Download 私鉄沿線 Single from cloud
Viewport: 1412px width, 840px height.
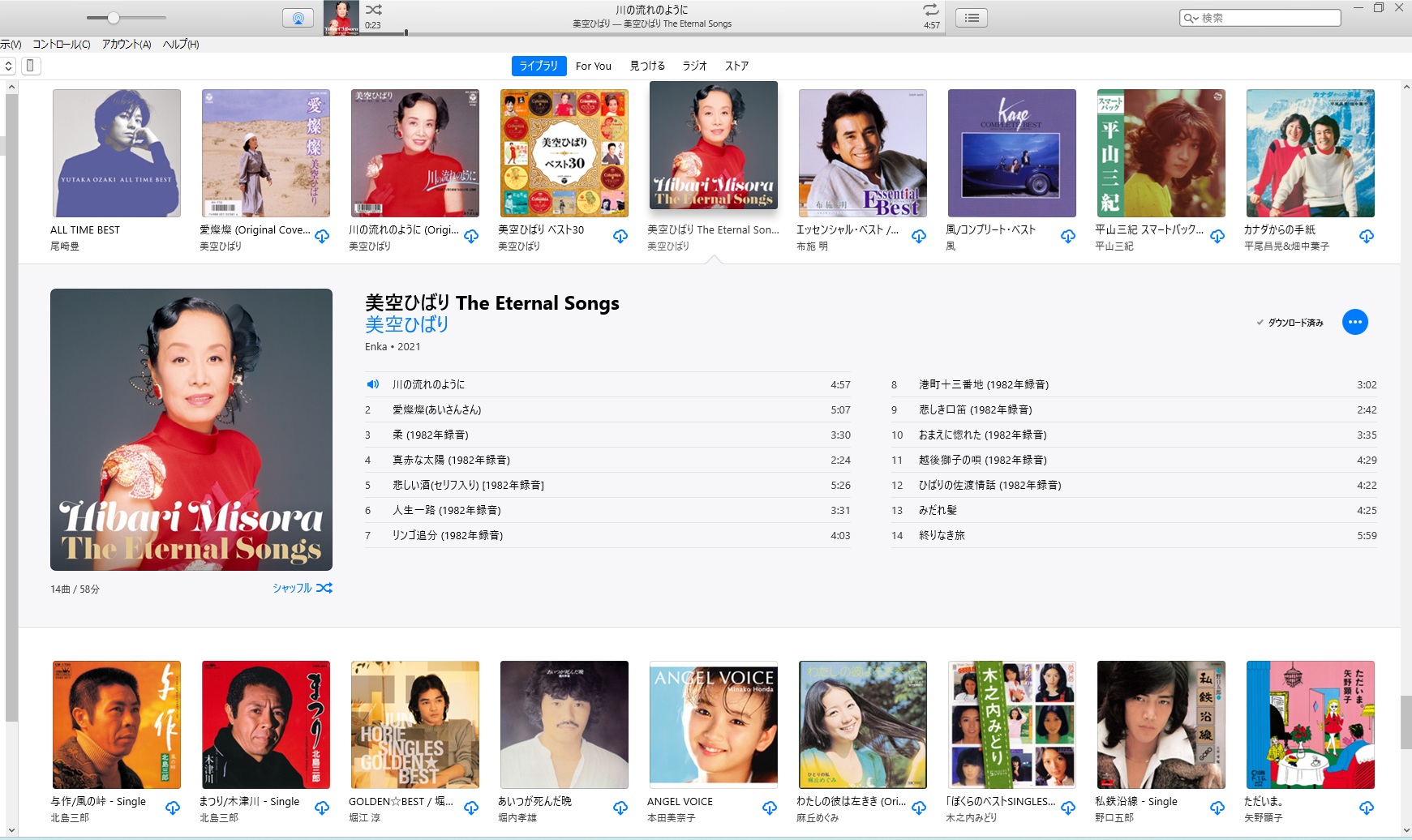click(1217, 808)
